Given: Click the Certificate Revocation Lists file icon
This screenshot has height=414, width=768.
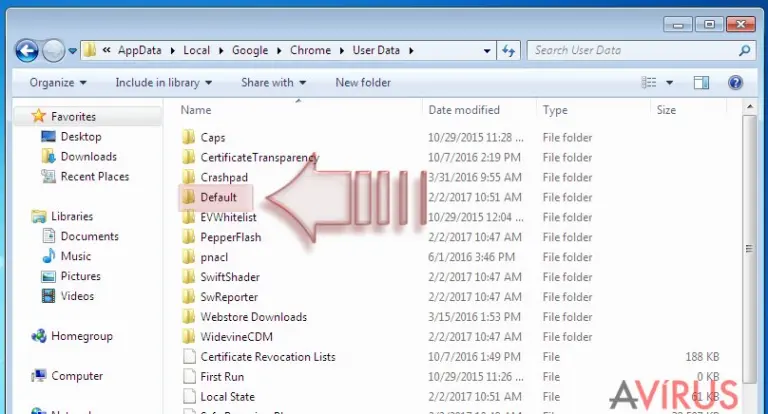Looking at the screenshot, I should coord(189,357).
